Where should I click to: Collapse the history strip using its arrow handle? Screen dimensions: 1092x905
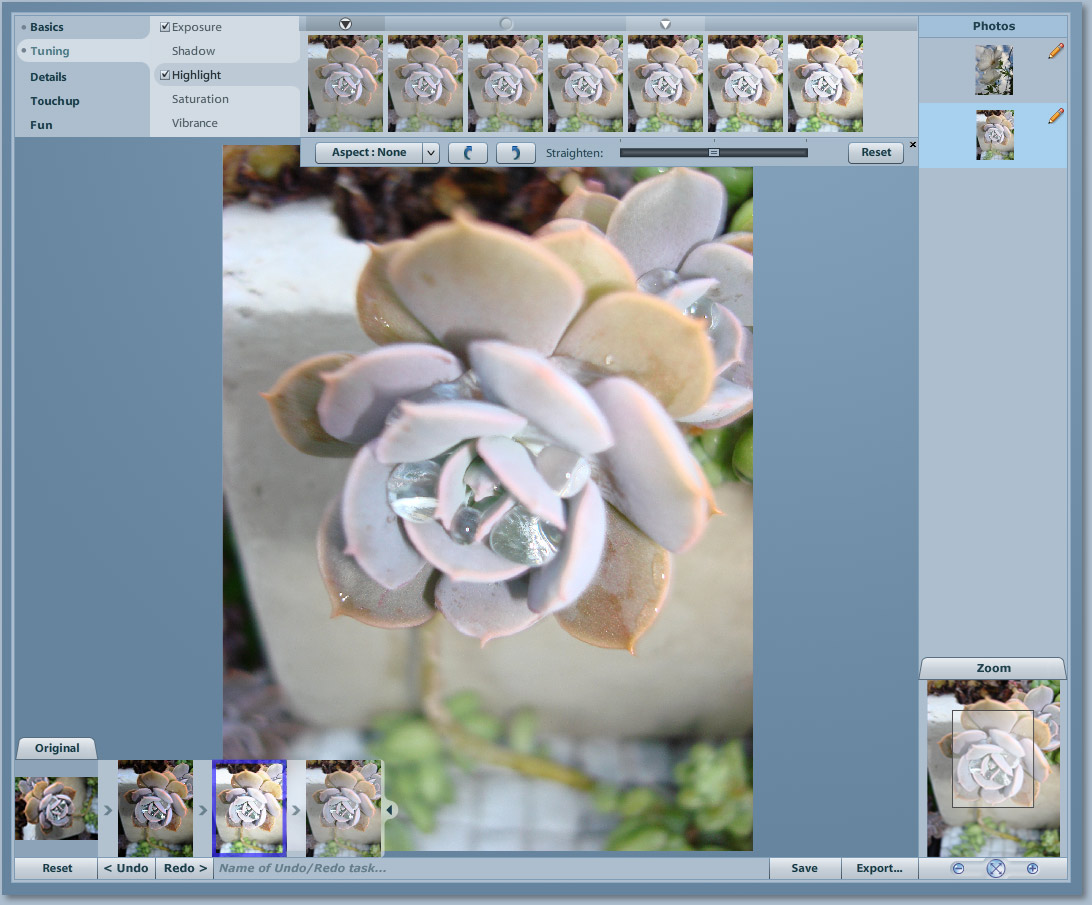[390, 809]
